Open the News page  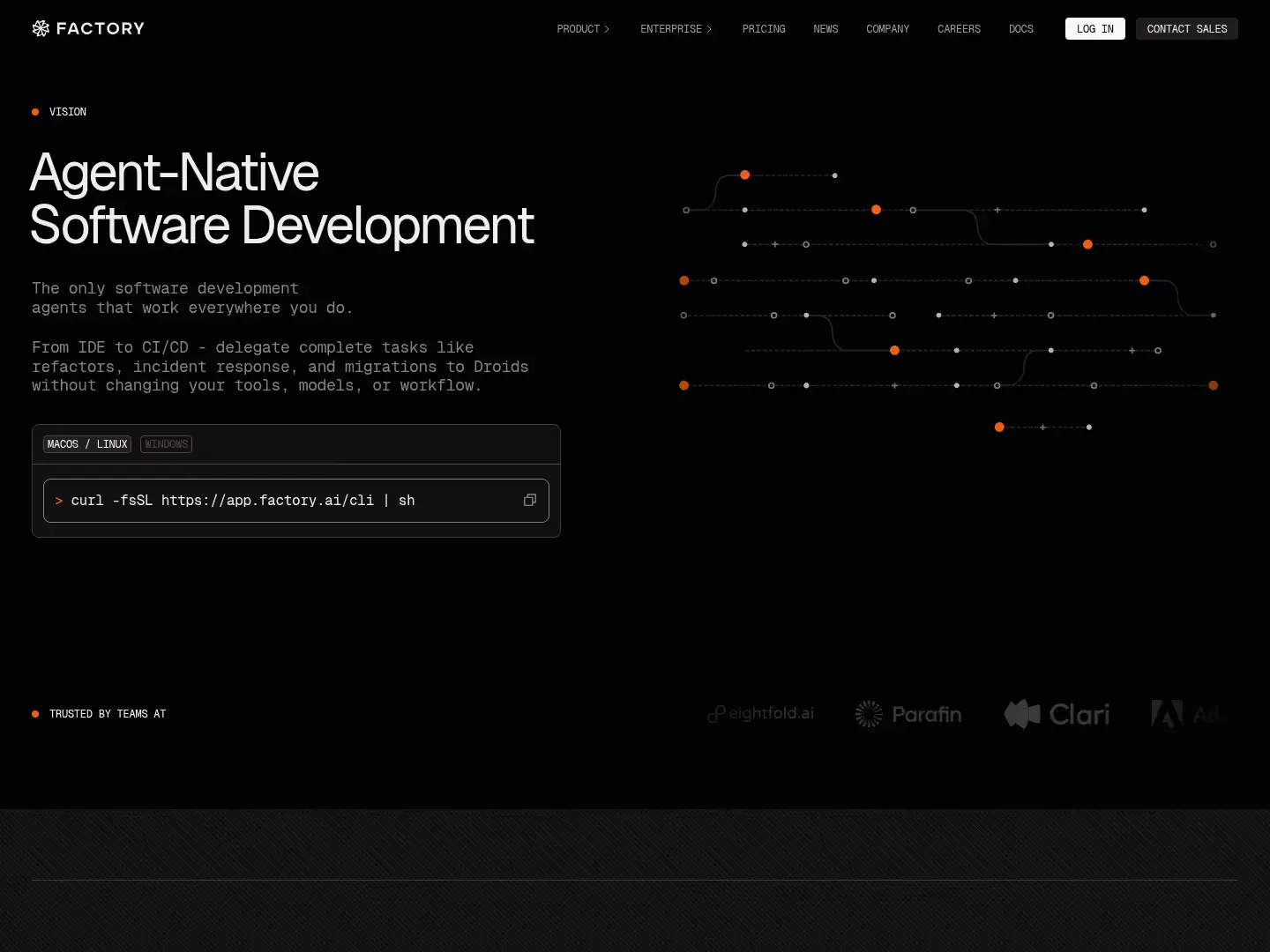pos(825,29)
